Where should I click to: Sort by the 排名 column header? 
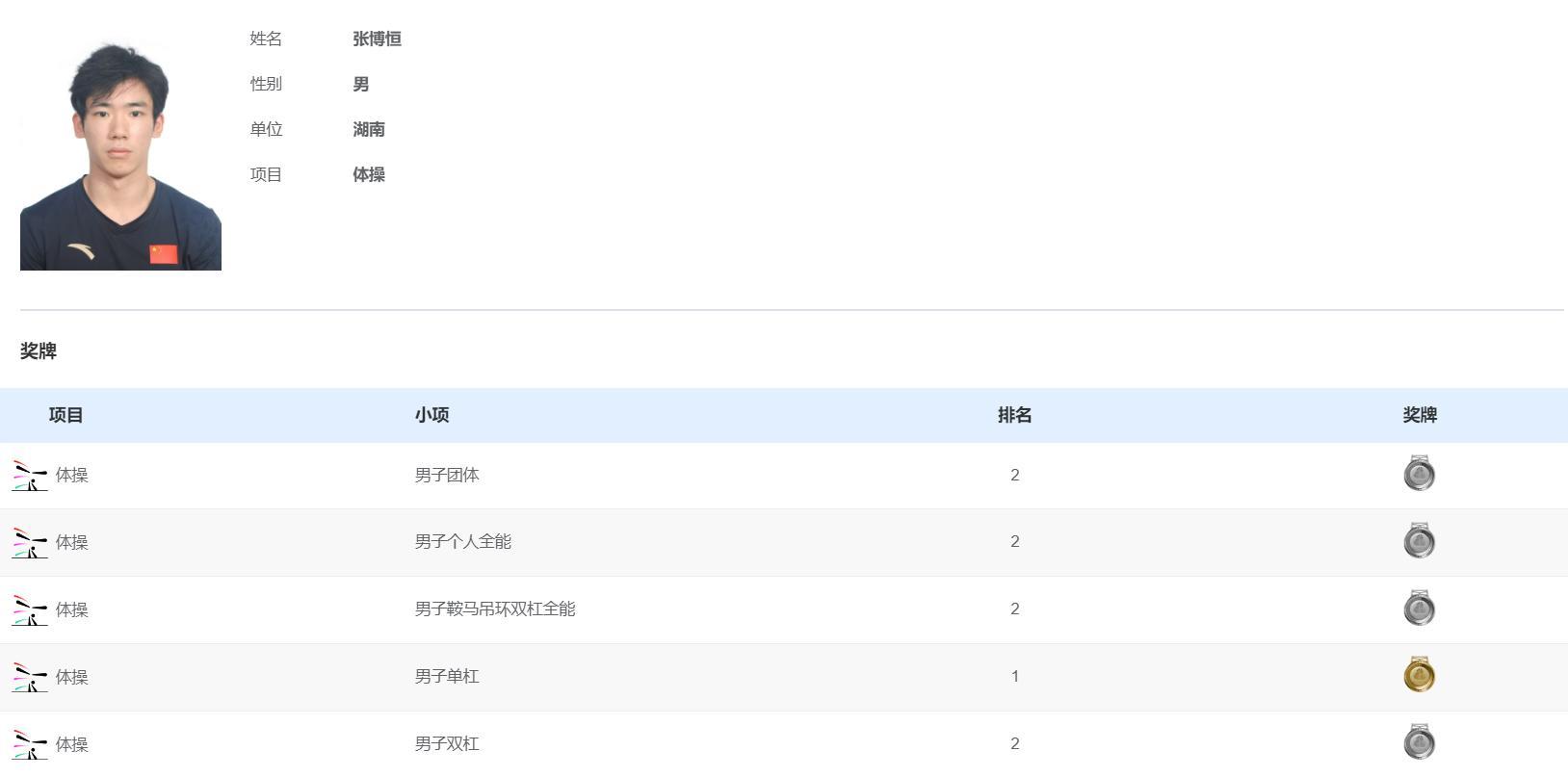(1014, 415)
